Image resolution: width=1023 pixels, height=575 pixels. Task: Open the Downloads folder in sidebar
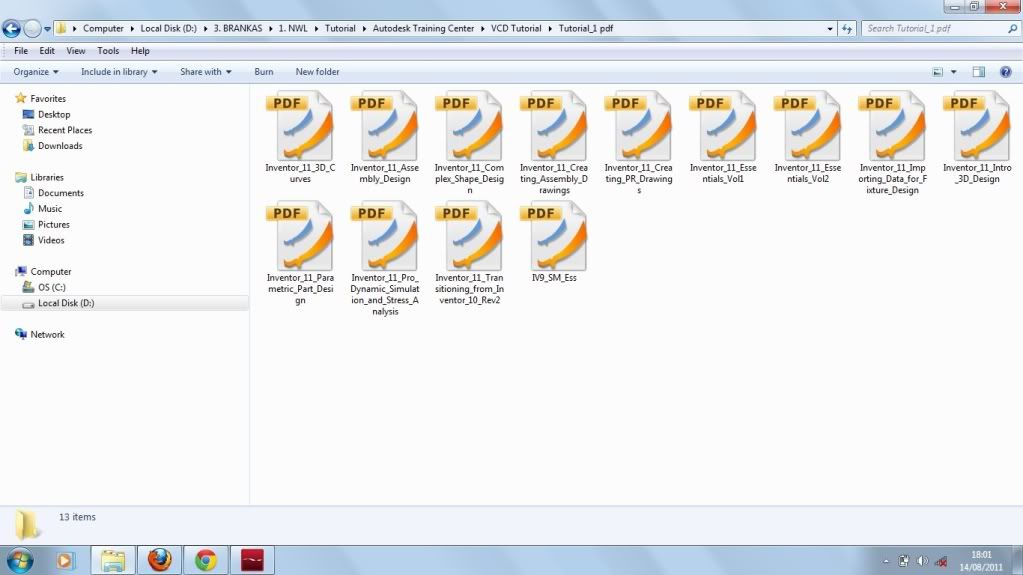click(x=60, y=146)
